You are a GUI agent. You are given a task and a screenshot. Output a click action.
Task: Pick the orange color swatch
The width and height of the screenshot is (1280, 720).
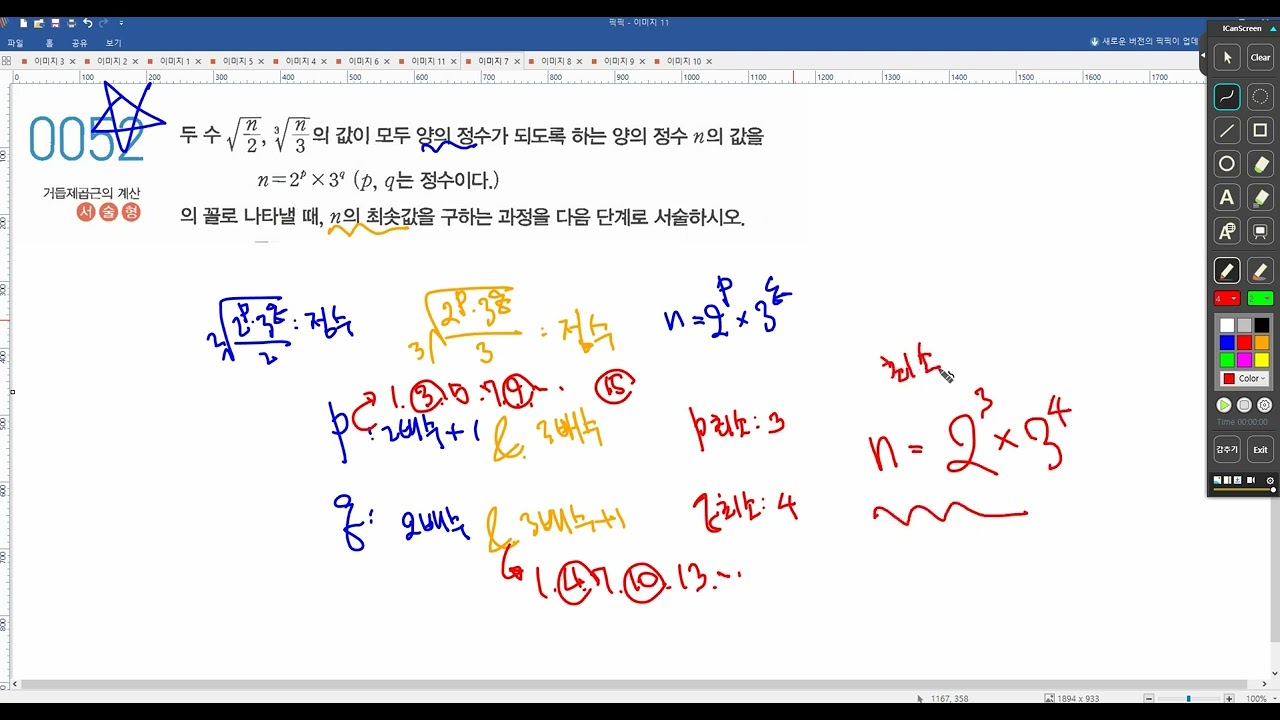tap(1261, 342)
